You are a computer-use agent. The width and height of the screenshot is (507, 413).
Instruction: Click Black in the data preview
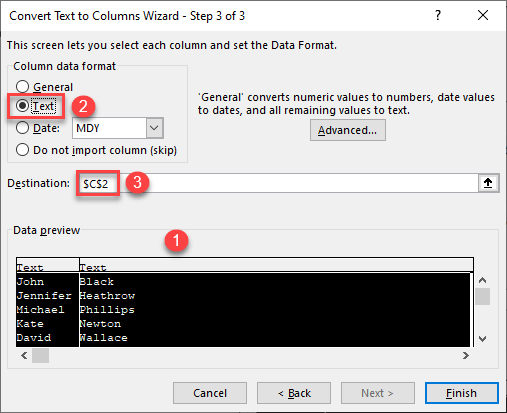point(97,282)
